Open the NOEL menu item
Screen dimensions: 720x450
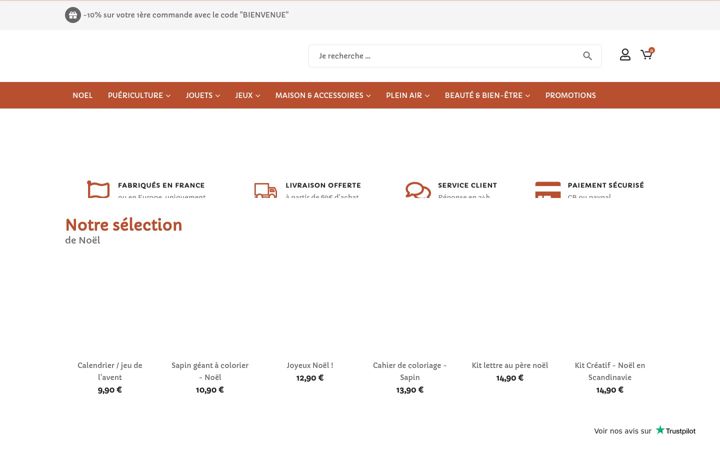(x=82, y=96)
